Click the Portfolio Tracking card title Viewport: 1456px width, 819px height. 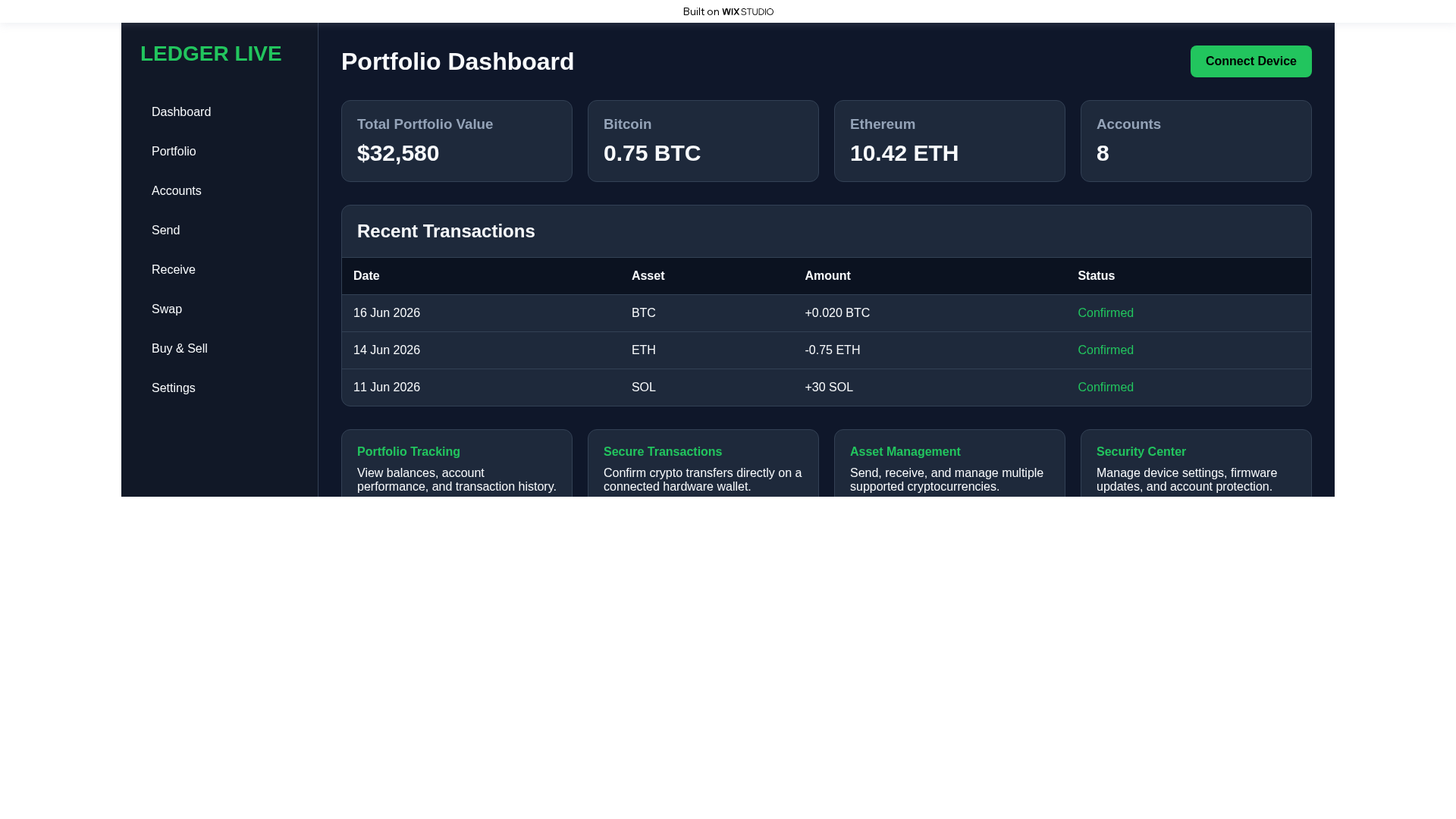coord(409,452)
